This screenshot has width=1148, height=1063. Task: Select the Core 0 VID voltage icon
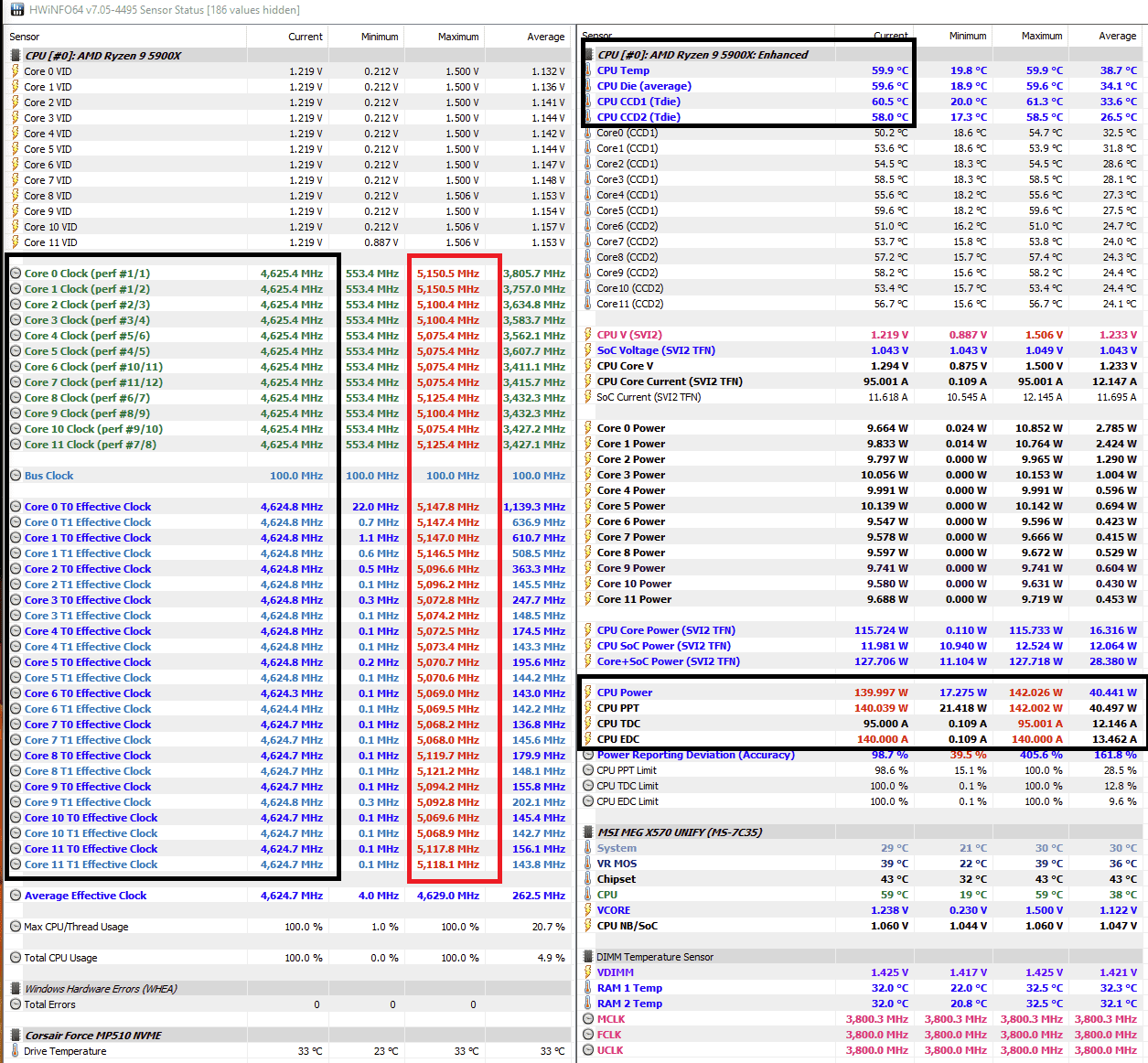(16, 71)
